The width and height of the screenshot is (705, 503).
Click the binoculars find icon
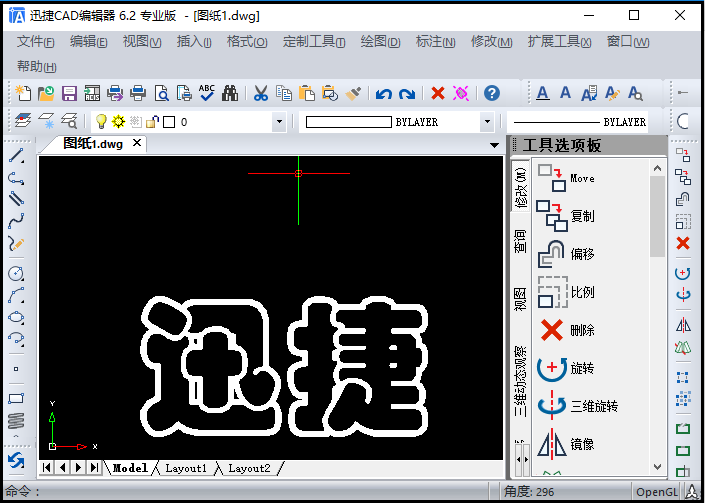230,93
